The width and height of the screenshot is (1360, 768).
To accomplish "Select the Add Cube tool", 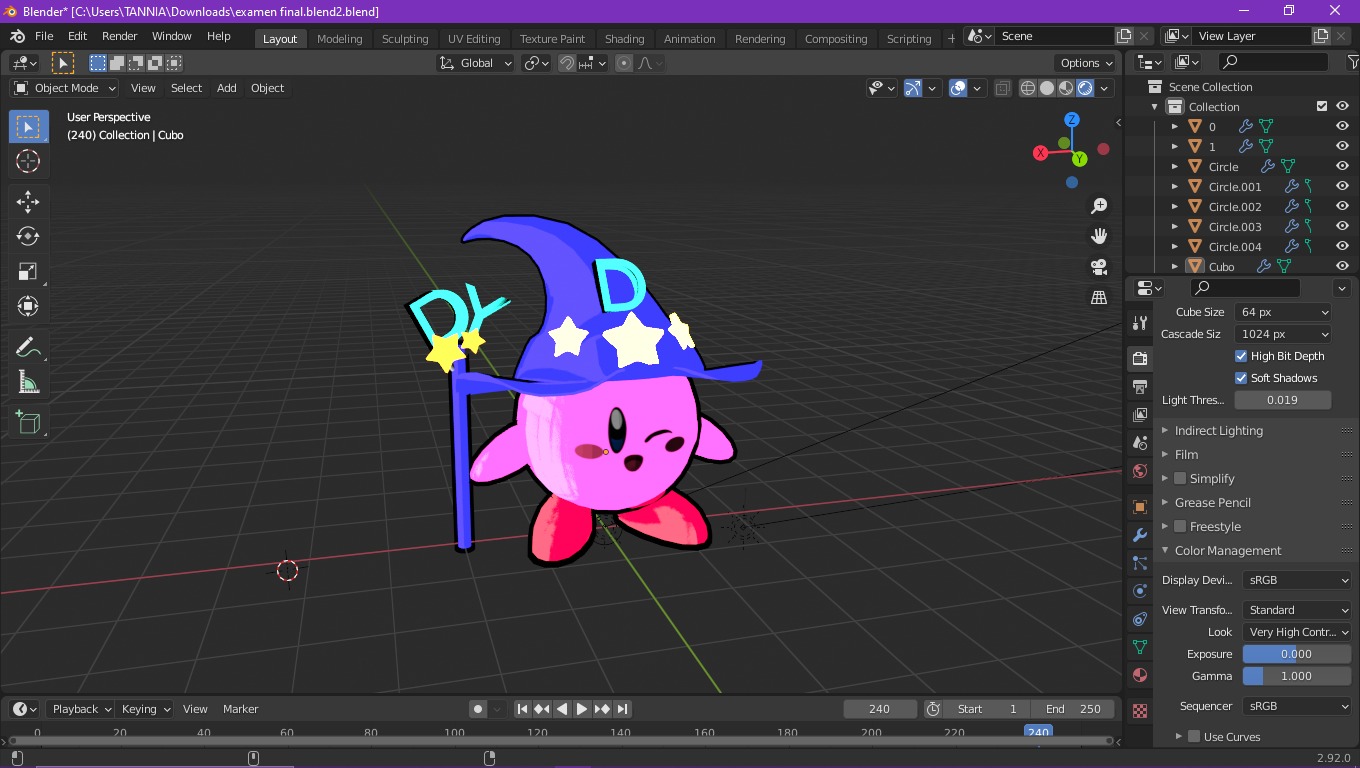I will [28, 422].
